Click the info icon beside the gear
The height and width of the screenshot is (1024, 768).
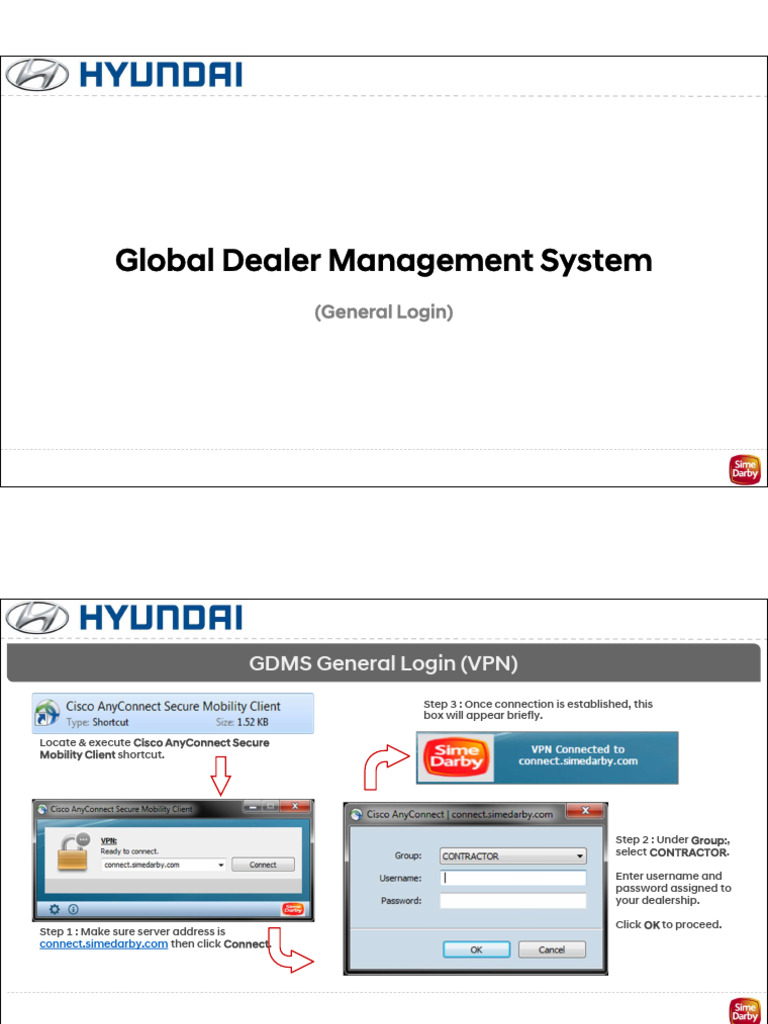[73, 909]
